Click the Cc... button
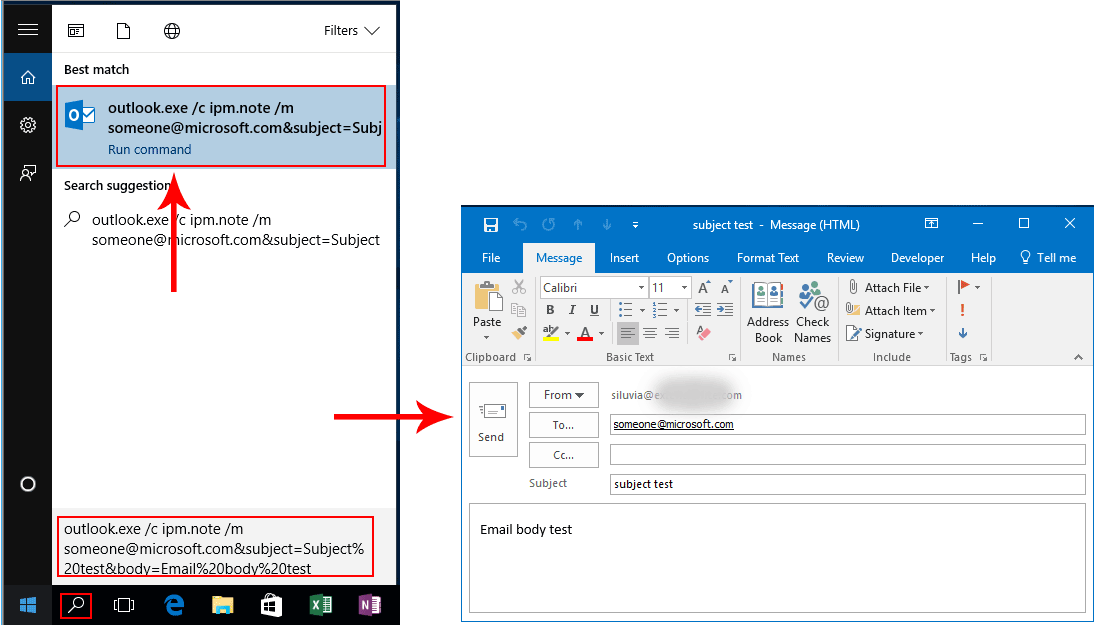 pos(564,455)
